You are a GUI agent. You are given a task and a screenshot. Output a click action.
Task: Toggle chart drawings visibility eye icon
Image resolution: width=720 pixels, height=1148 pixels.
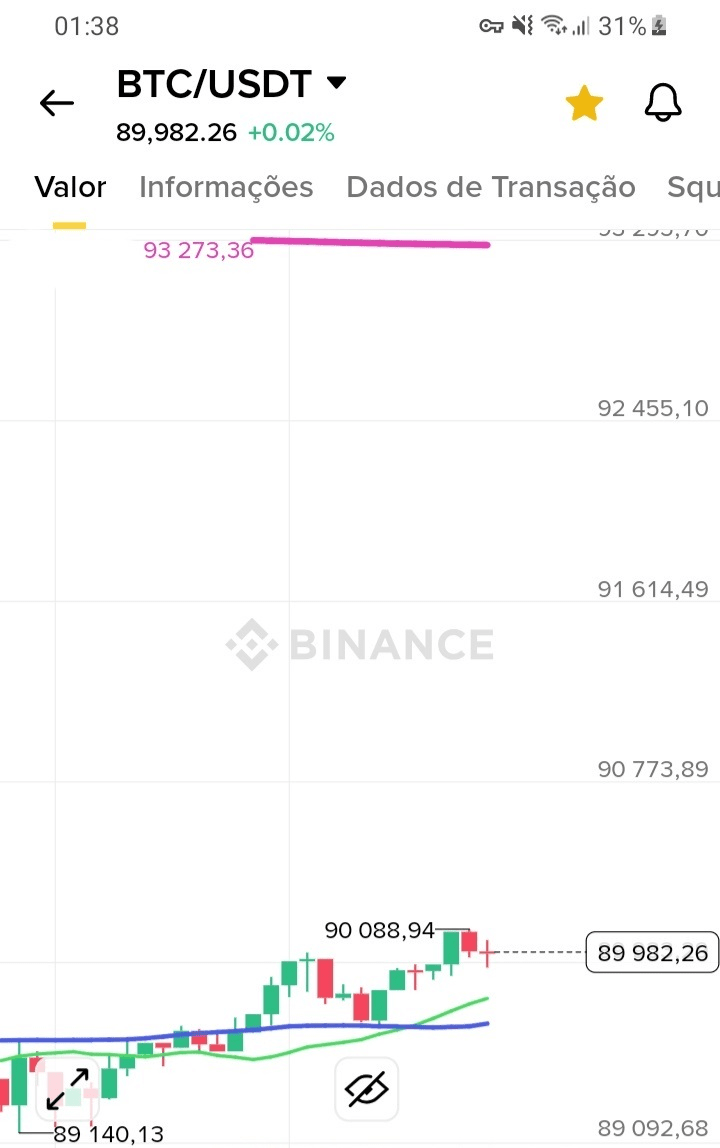pos(365,1088)
